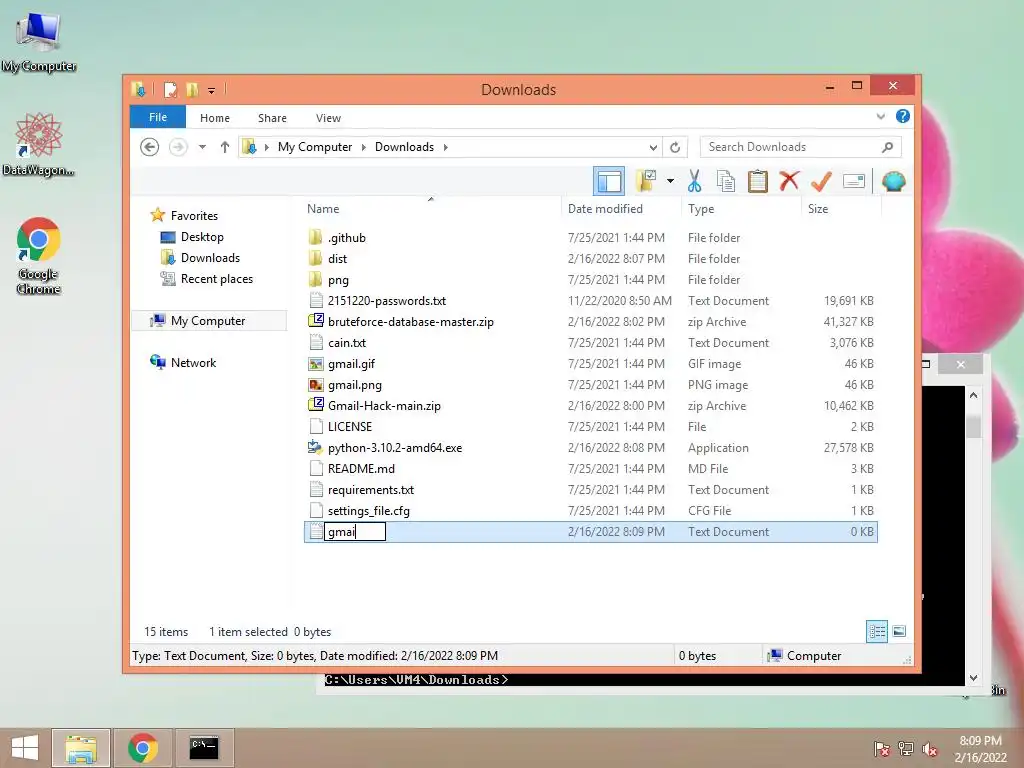Image resolution: width=1024 pixels, height=768 pixels.
Task: Select Gmail-Hack-main.zip archive
Action: click(384, 406)
